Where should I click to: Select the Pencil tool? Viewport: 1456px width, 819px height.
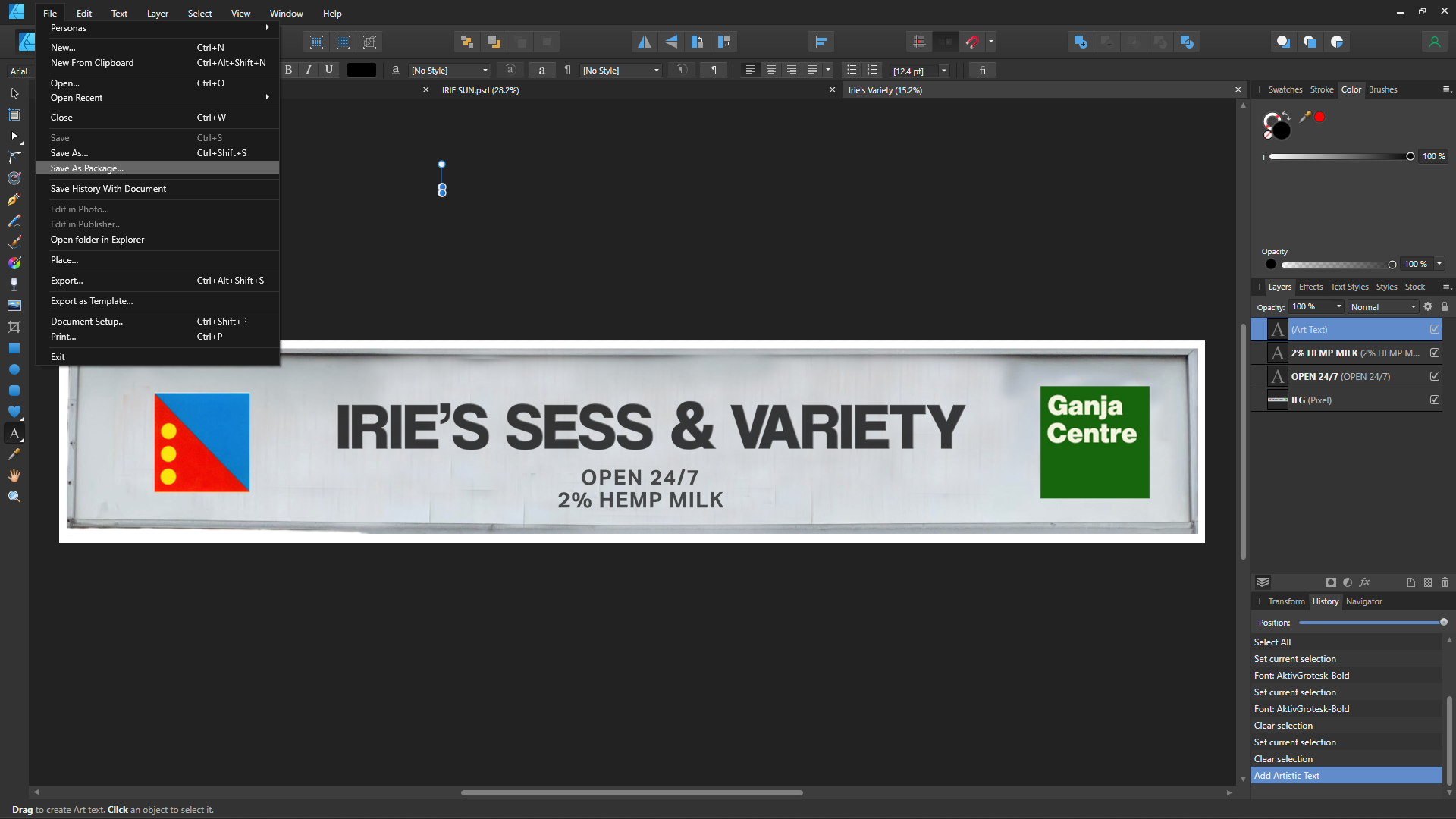coord(14,221)
